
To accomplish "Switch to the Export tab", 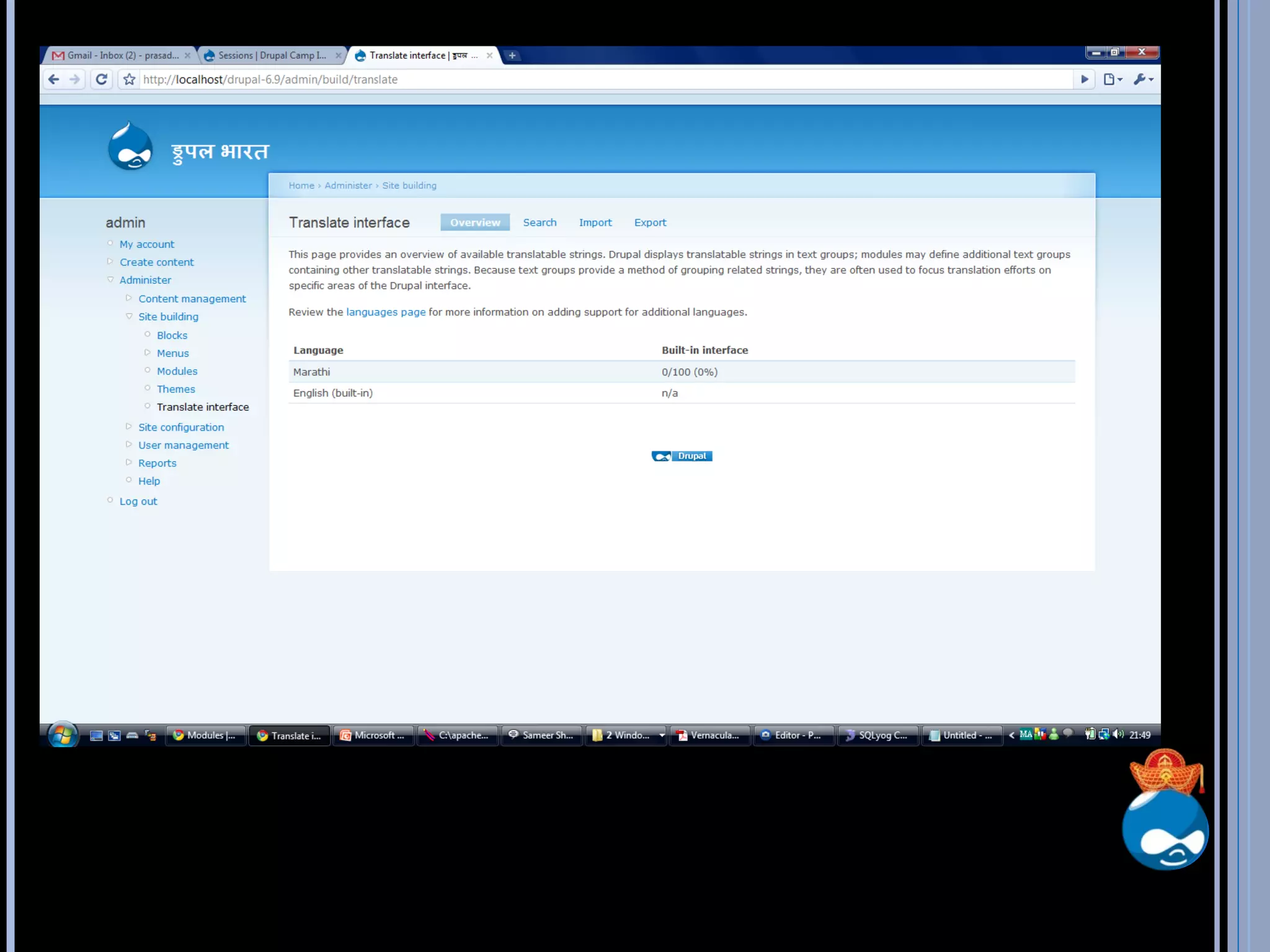I will click(x=650, y=223).
